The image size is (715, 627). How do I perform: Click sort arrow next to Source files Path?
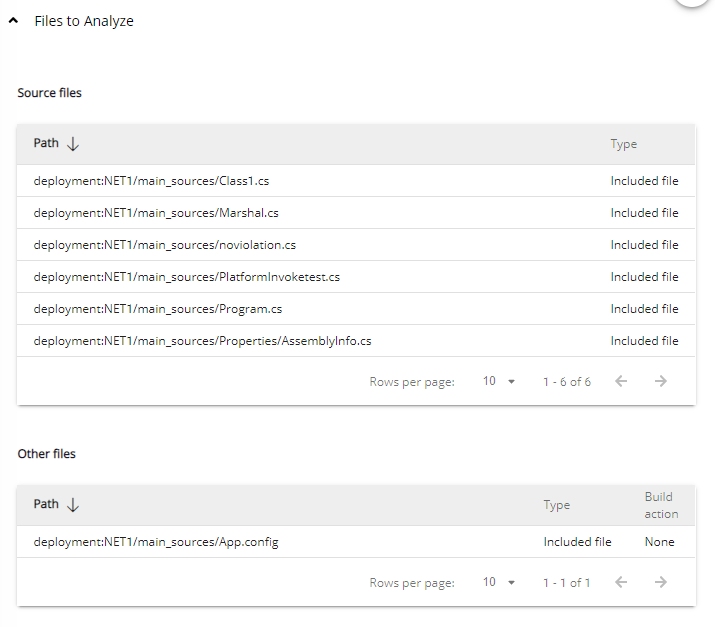73,144
